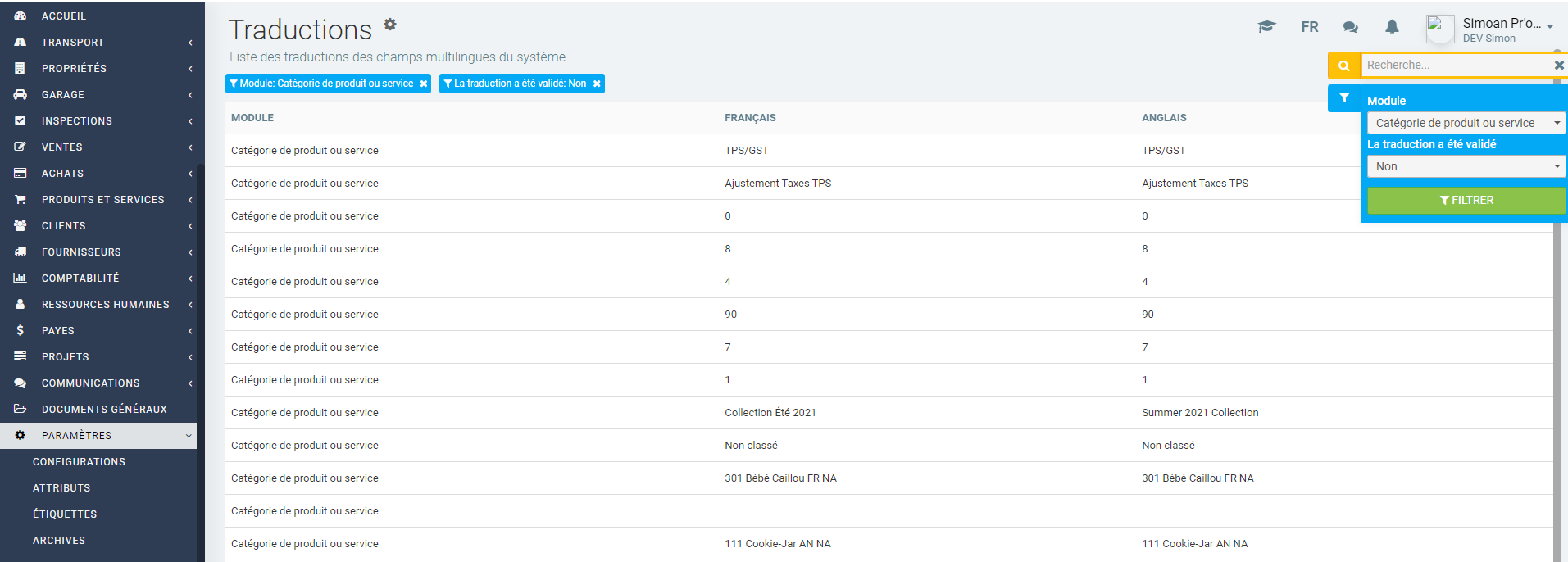Click the graduation cap training icon
Image resolution: width=1568 pixels, height=562 pixels.
1266,27
